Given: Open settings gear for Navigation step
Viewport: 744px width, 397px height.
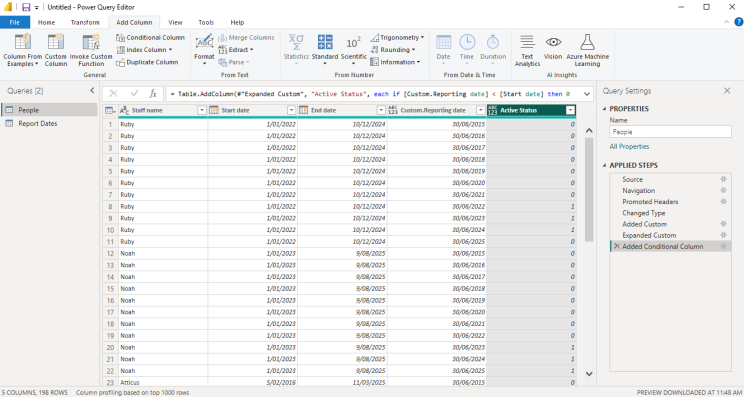Looking at the screenshot, I should (723, 190).
